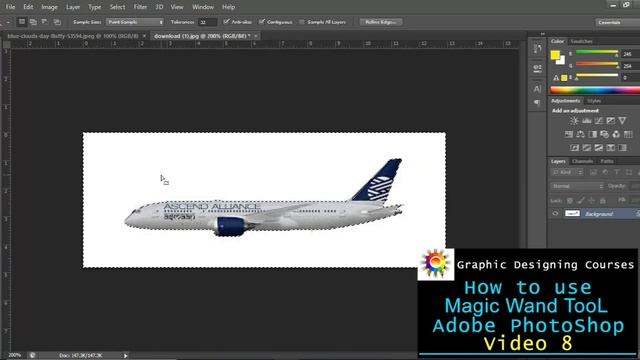
Task: Click the Refine Edge button
Action: click(x=381, y=22)
